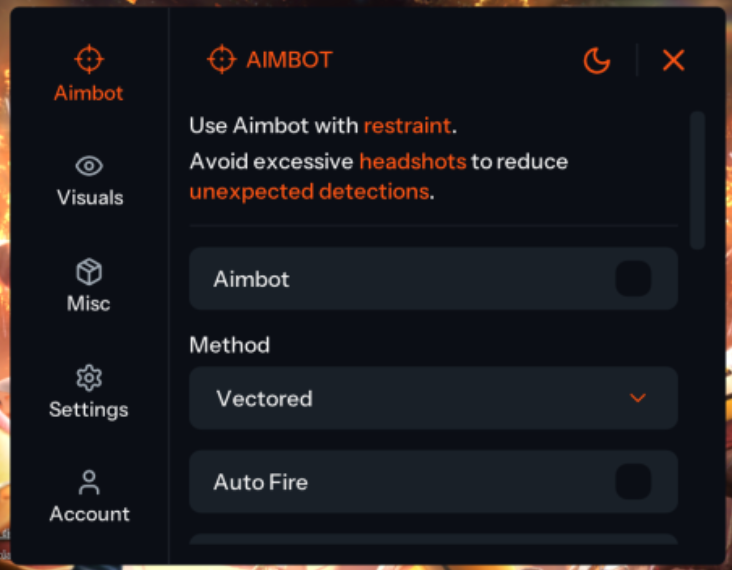Viewport: 732px width, 570px height.
Task: Enable the Aimbot toggle
Action: (633, 279)
